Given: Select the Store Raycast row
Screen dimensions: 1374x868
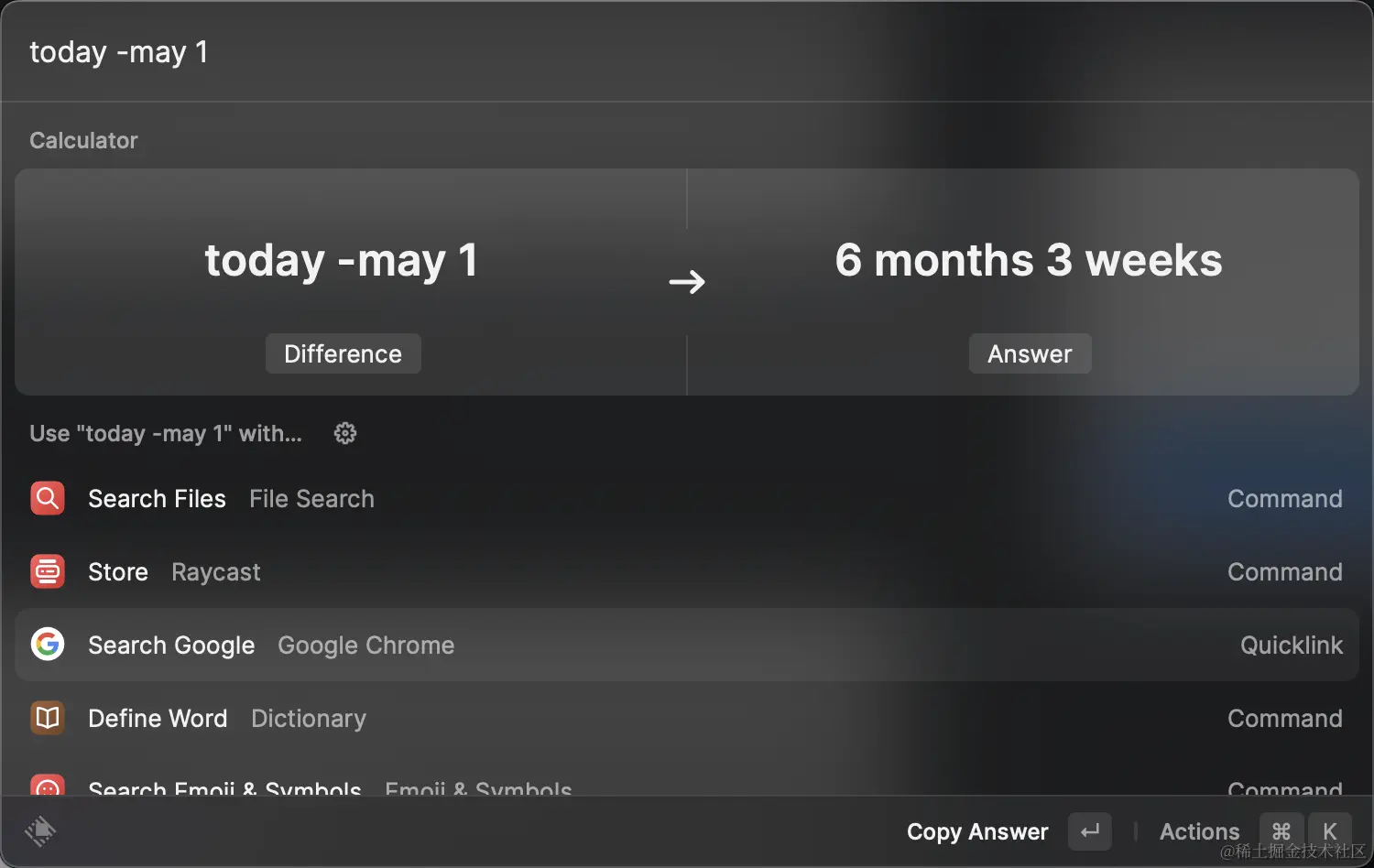Looking at the screenshot, I should click(687, 571).
